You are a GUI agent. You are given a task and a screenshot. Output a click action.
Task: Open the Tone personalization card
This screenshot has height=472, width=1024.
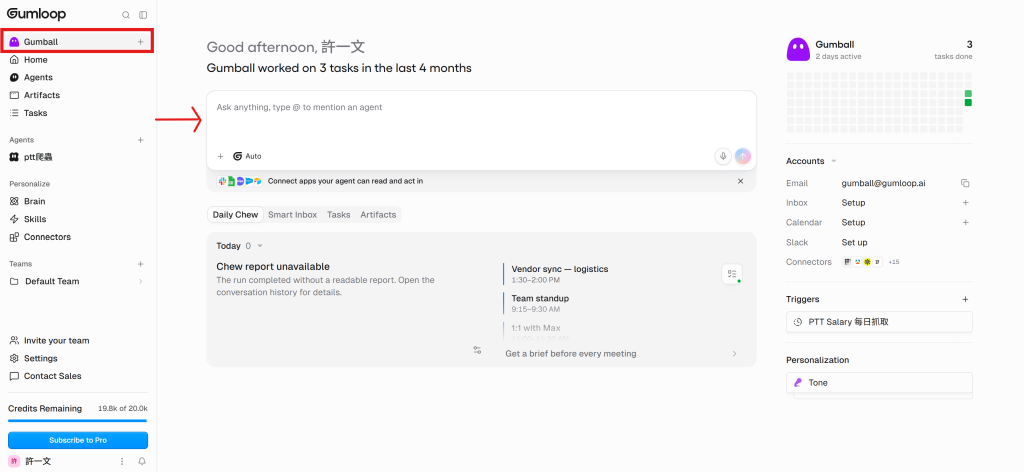pos(879,383)
